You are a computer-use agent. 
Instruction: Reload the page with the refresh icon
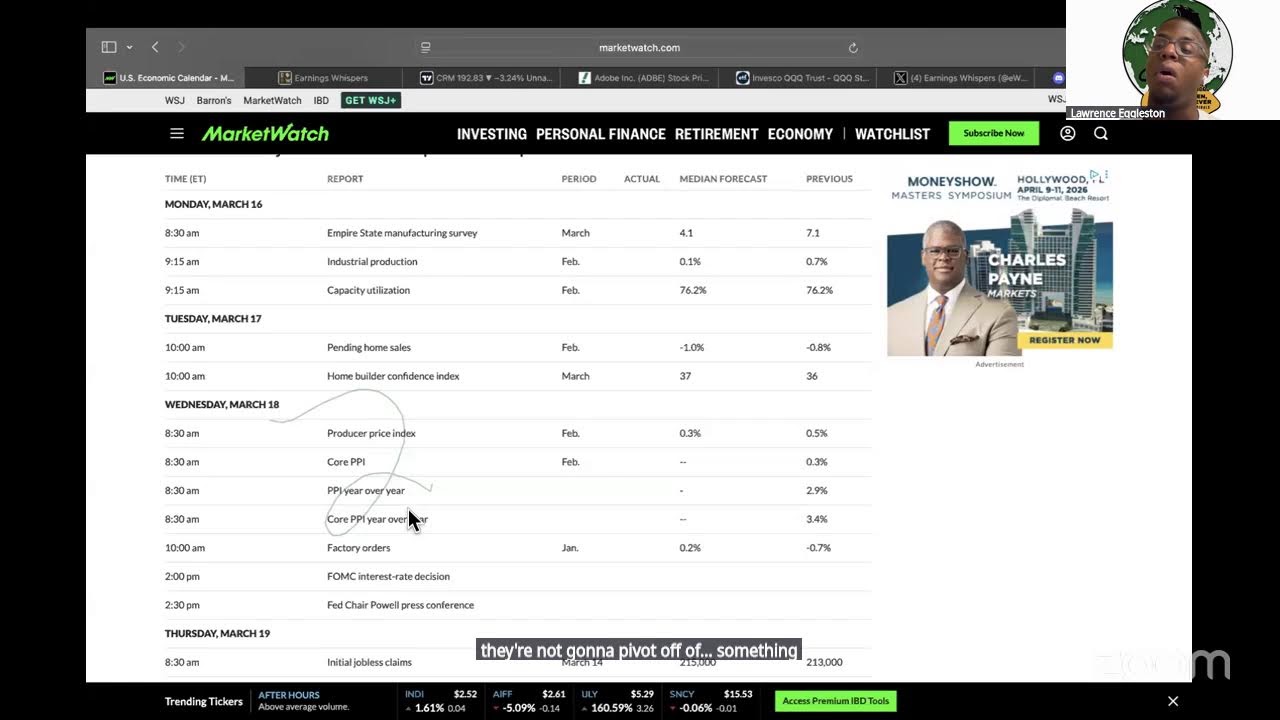coord(853,47)
